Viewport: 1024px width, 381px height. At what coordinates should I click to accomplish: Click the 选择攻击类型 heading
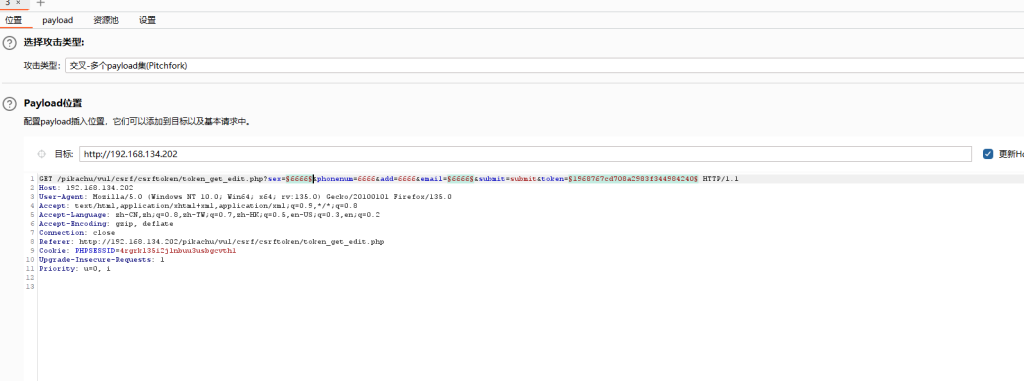pos(54,43)
